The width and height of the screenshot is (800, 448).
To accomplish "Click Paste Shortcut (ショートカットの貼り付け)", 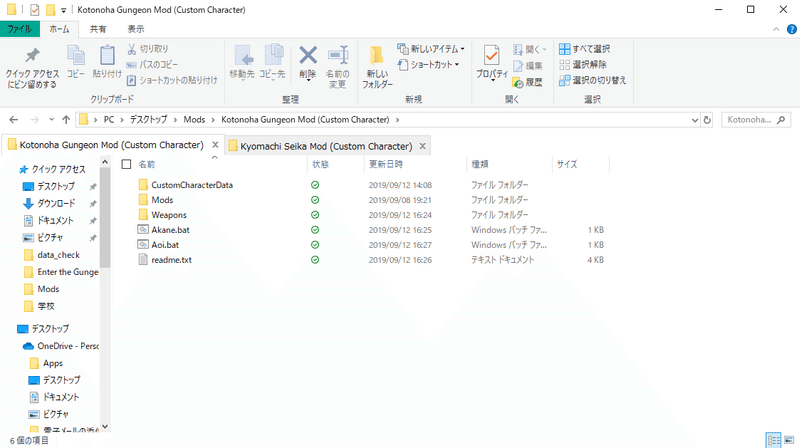I will pos(172,80).
